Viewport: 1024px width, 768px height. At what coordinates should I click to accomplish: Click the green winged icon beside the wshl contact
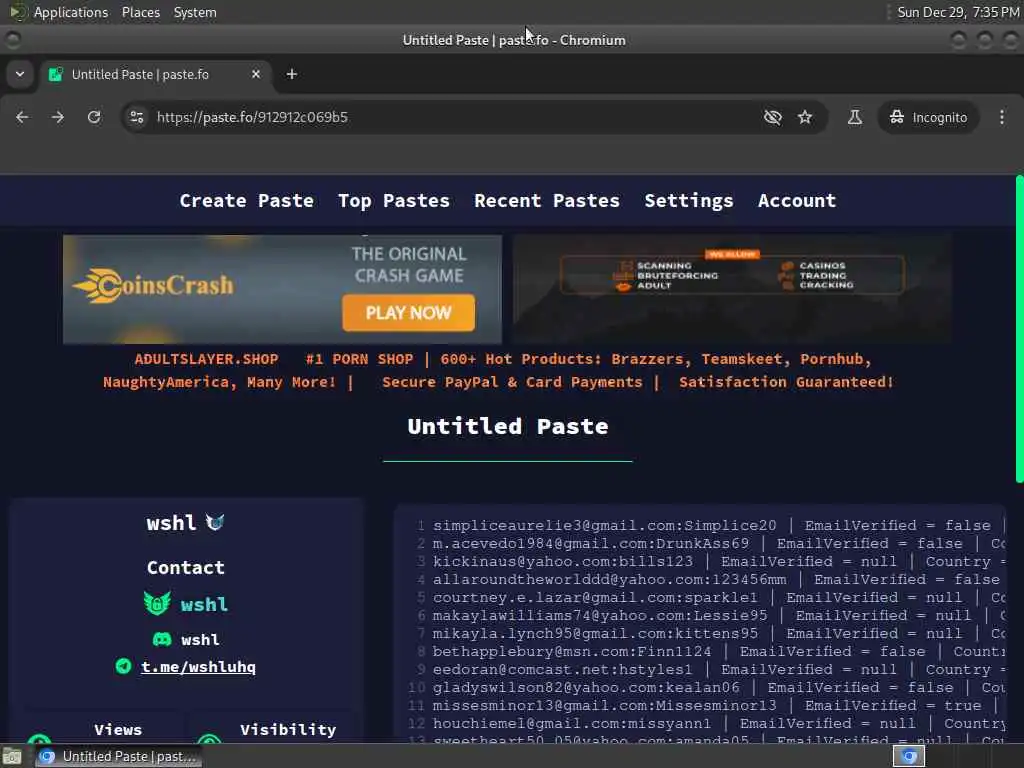click(157, 603)
